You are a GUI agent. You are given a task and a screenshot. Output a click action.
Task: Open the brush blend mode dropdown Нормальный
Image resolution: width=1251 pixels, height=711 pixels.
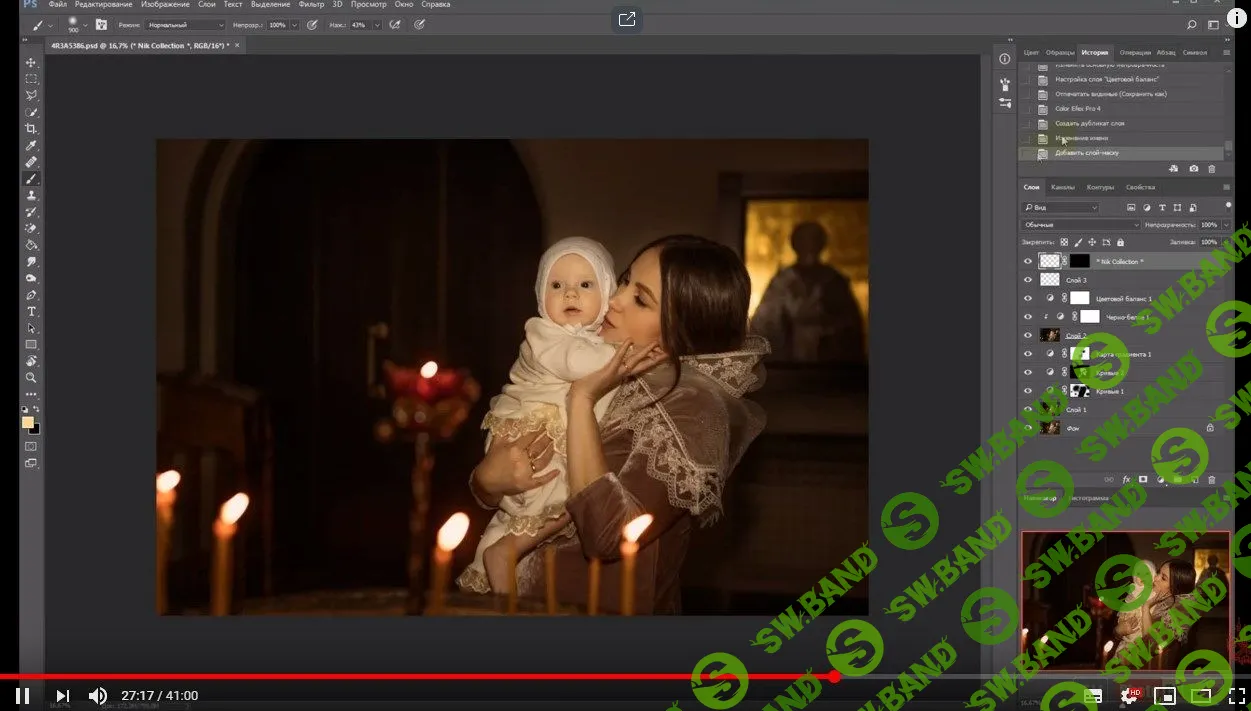click(x=185, y=24)
